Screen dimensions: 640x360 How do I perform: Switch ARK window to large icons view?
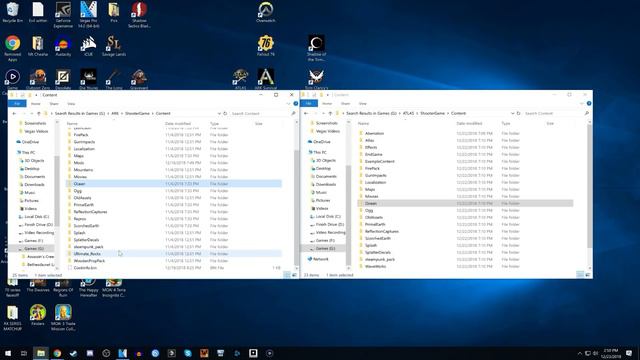[x=294, y=275]
